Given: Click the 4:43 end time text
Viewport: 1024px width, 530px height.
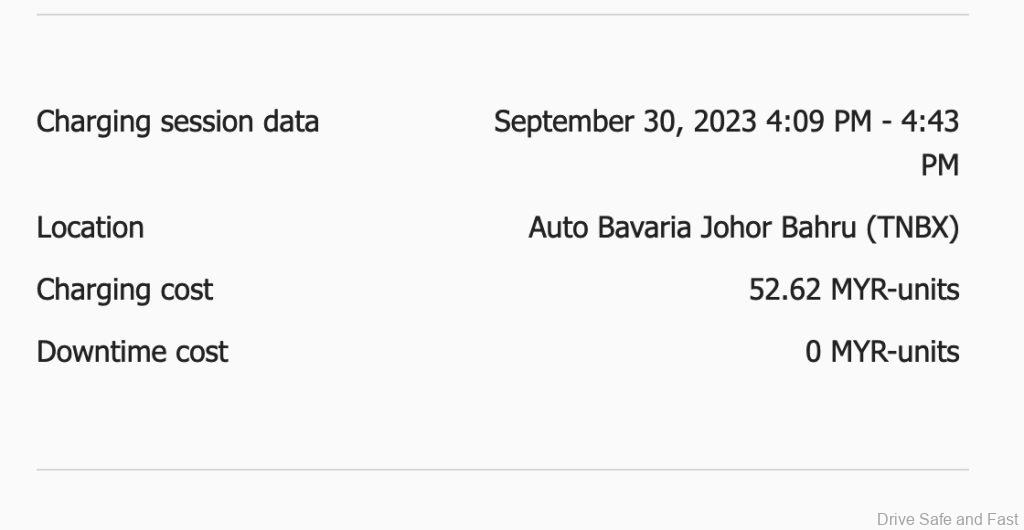Looking at the screenshot, I should click(x=930, y=122).
